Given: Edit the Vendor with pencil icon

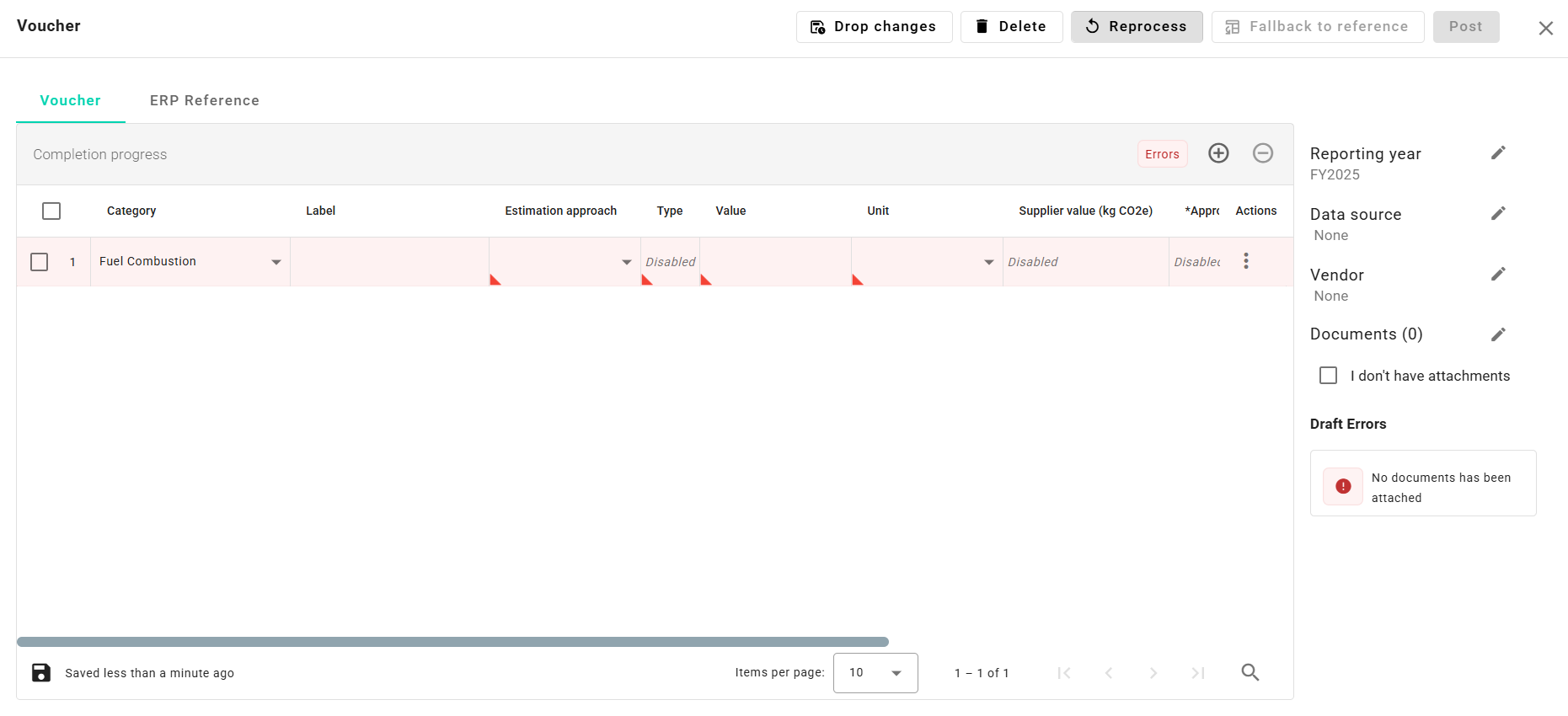Looking at the screenshot, I should tap(1497, 275).
